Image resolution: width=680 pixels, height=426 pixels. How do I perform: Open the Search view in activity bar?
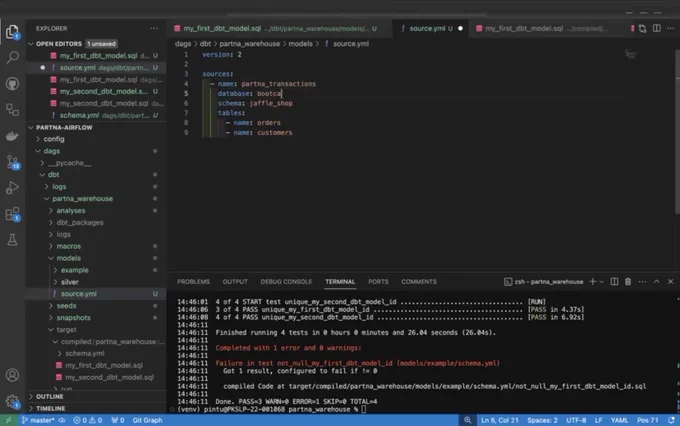coord(13,57)
